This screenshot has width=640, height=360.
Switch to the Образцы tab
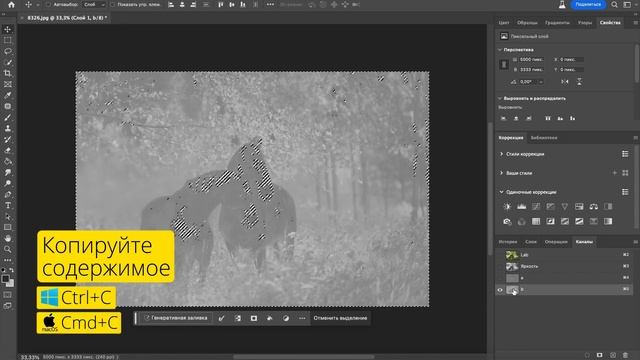point(527,23)
